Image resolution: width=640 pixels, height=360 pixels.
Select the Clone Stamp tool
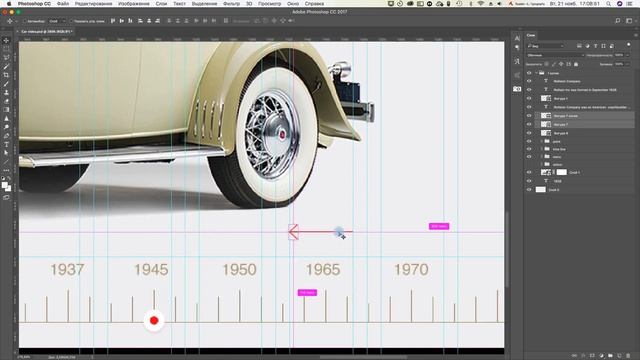[6, 93]
